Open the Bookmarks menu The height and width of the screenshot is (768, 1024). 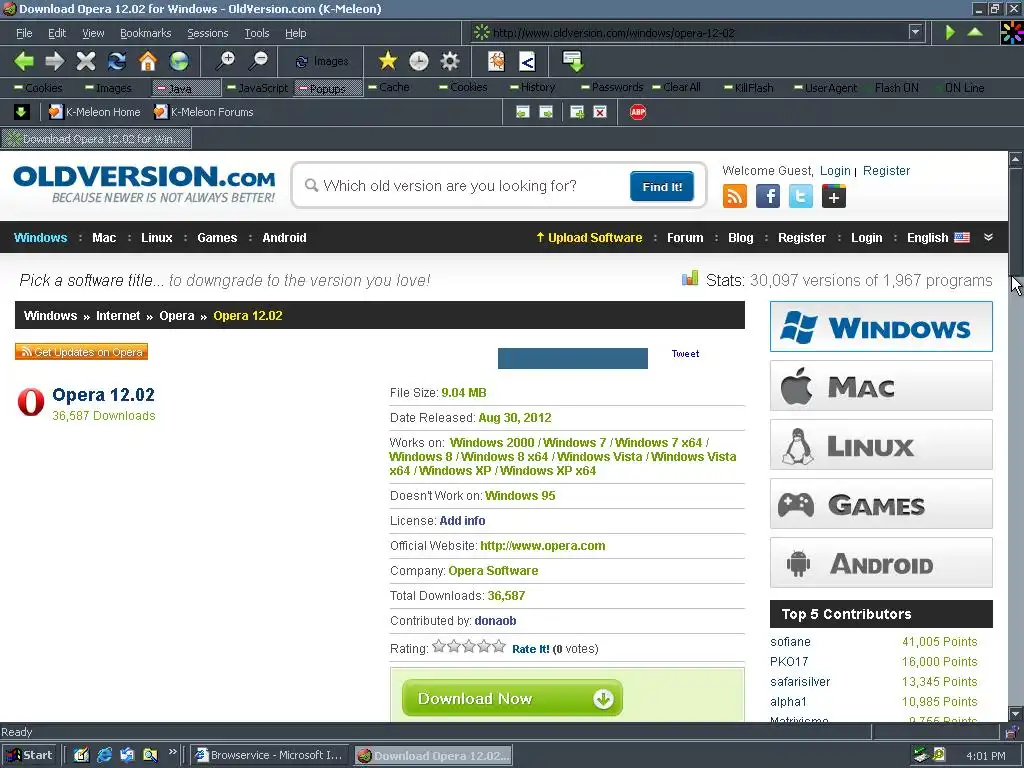pyautogui.click(x=145, y=33)
